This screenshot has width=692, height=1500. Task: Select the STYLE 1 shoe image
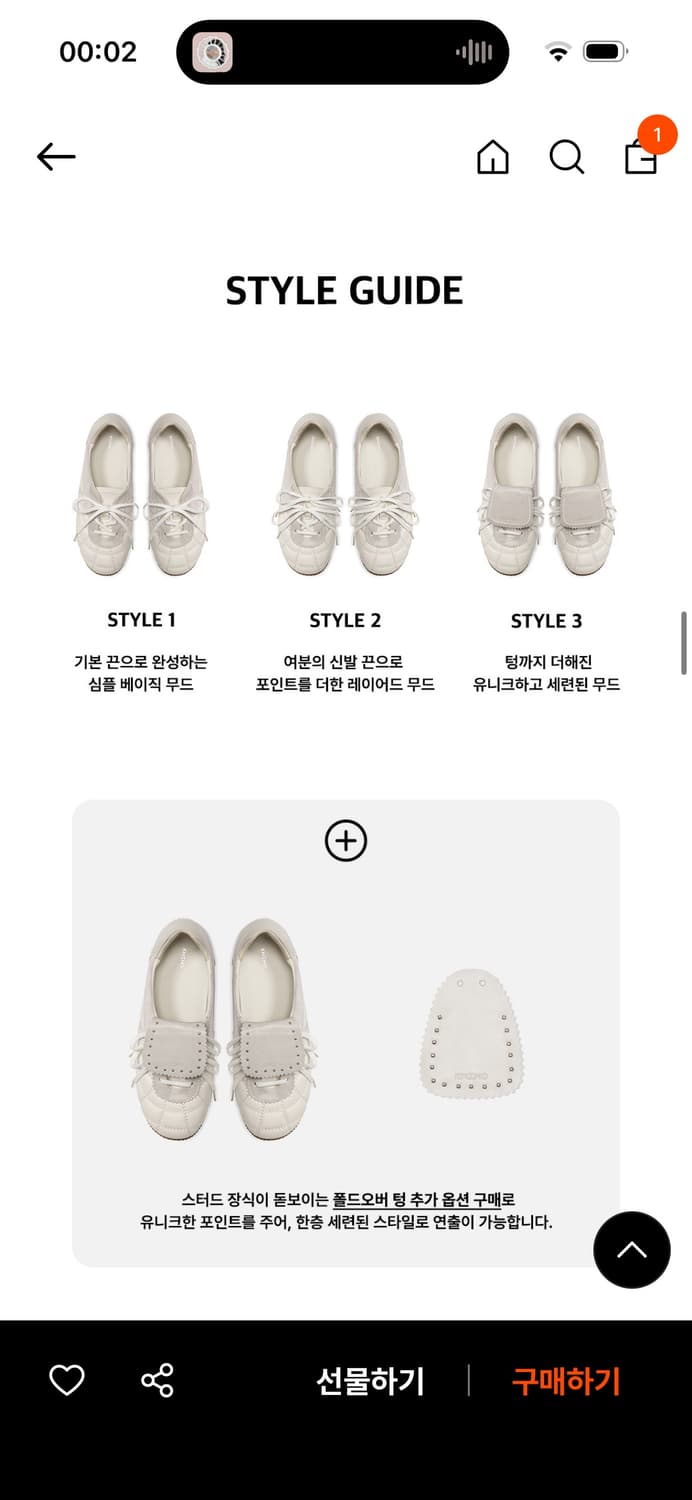(x=141, y=495)
